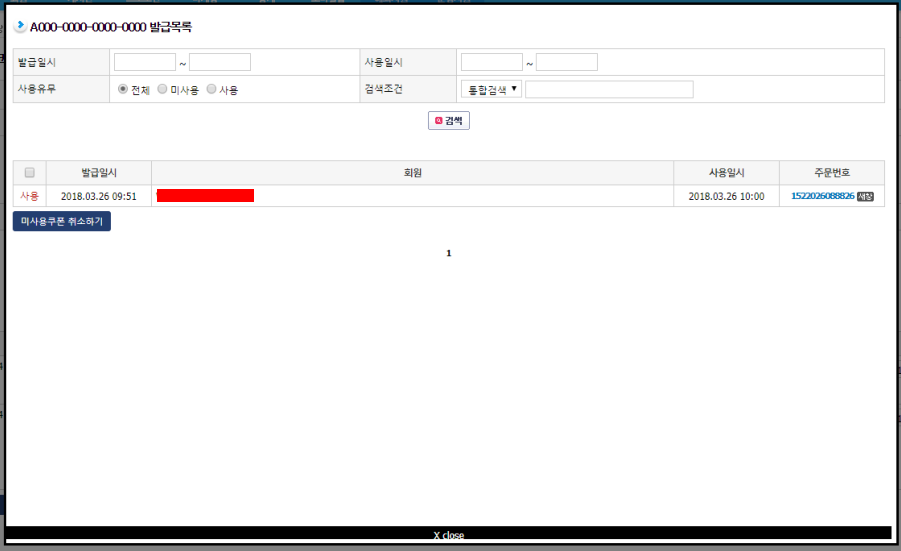Tick the select-all checkbox in the table header
Viewport: 901px width, 551px height.
point(29,172)
